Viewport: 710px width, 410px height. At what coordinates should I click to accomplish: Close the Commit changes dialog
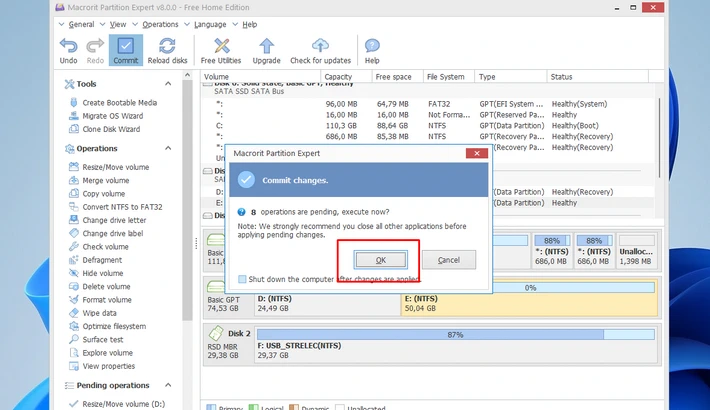click(477, 153)
